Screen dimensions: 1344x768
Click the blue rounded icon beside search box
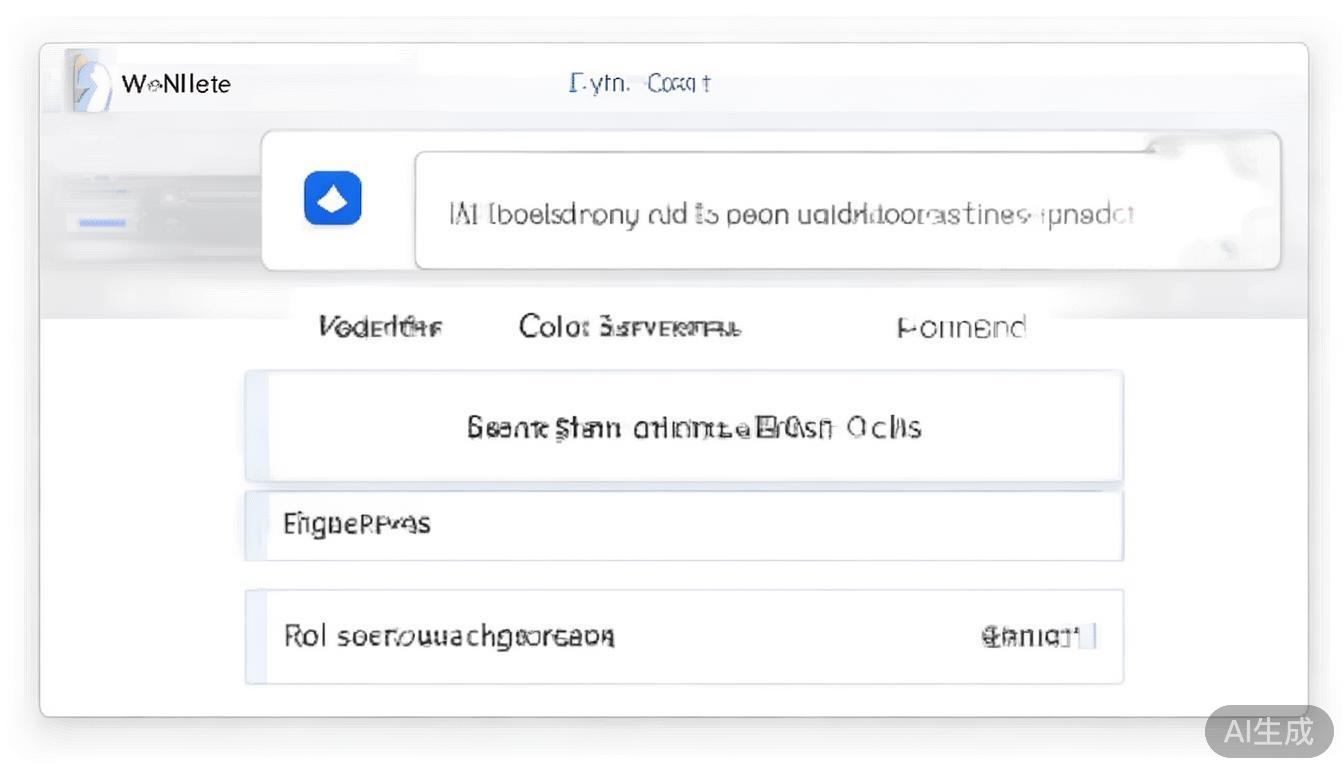pyautogui.click(x=333, y=198)
